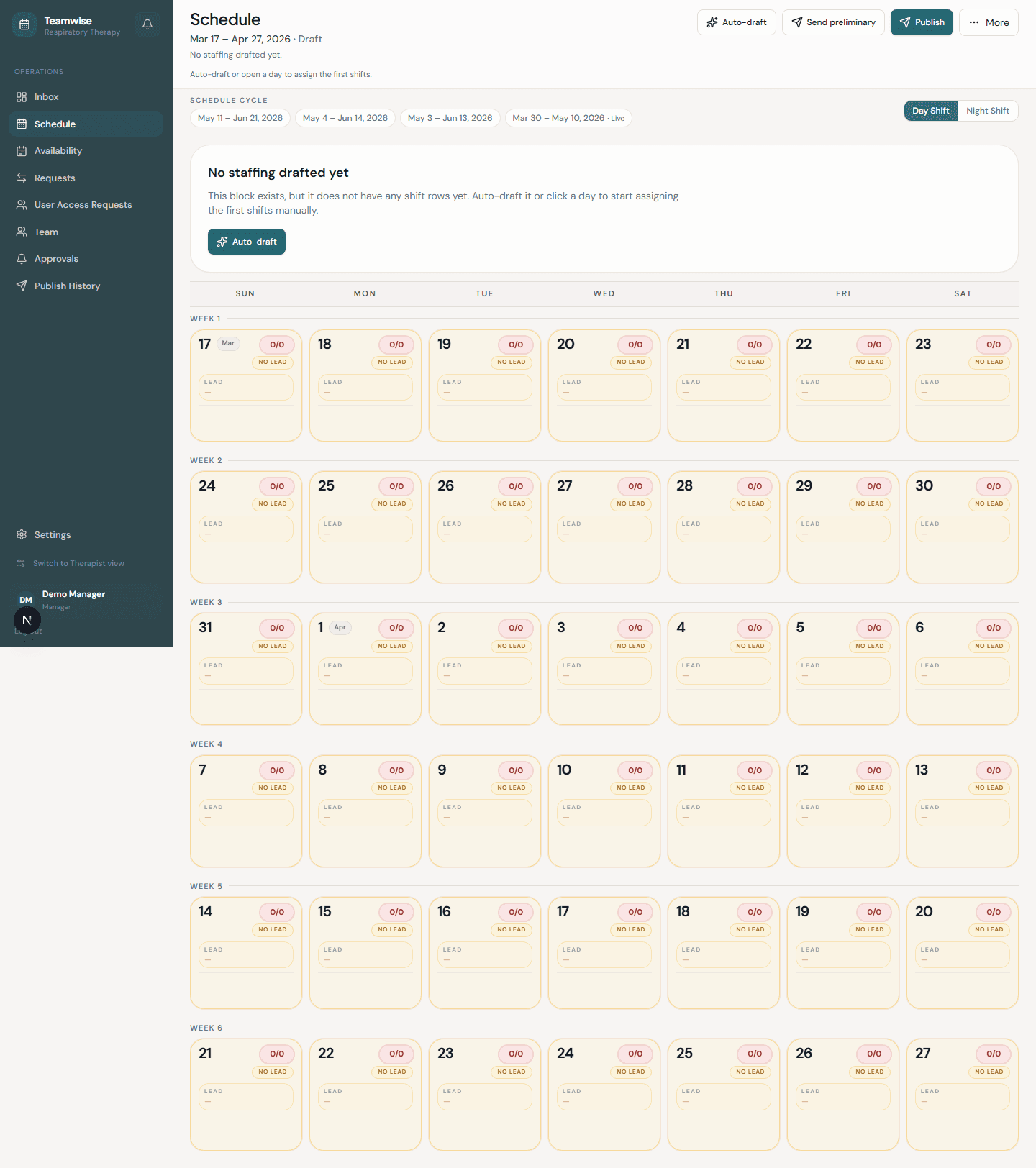This screenshot has height=1168, width=1036.
Task: Click LEAD slot on March 31
Action: click(246, 670)
